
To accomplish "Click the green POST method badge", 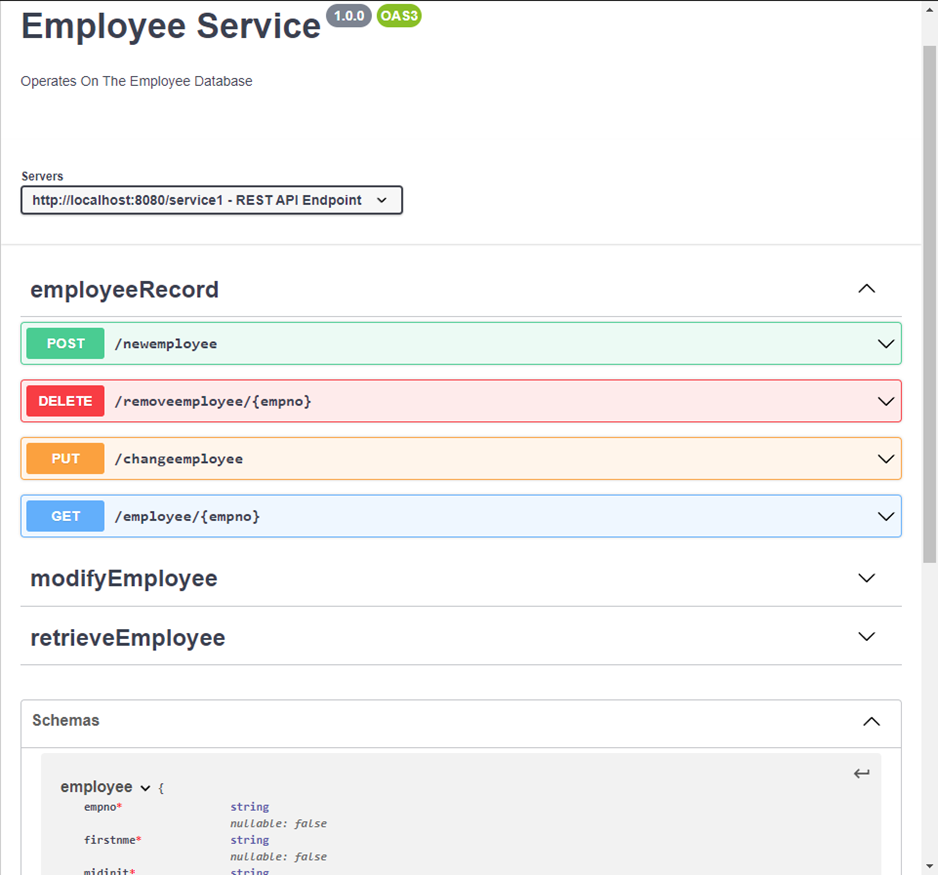I will pyautogui.click(x=65, y=343).
